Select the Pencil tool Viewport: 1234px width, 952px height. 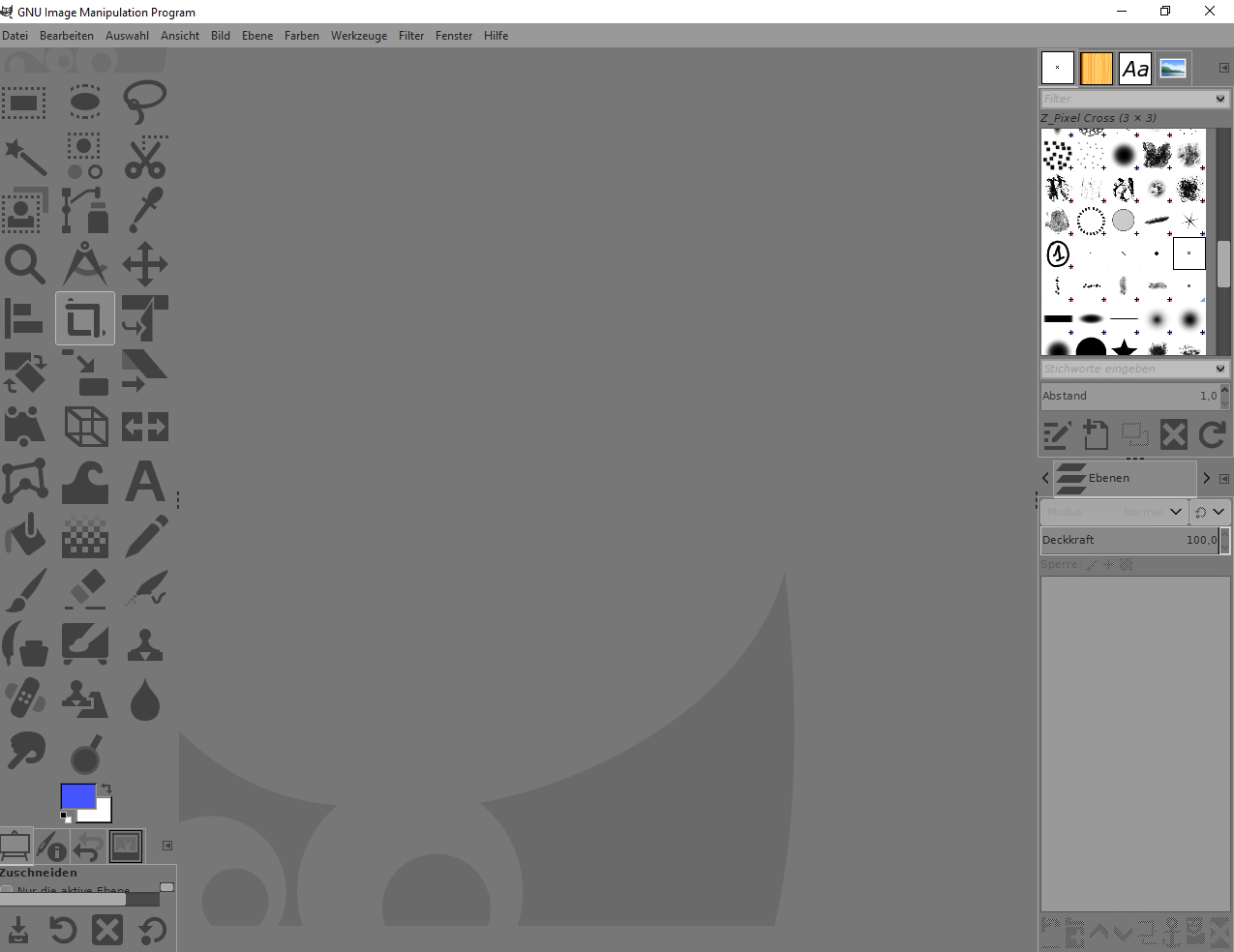point(145,535)
